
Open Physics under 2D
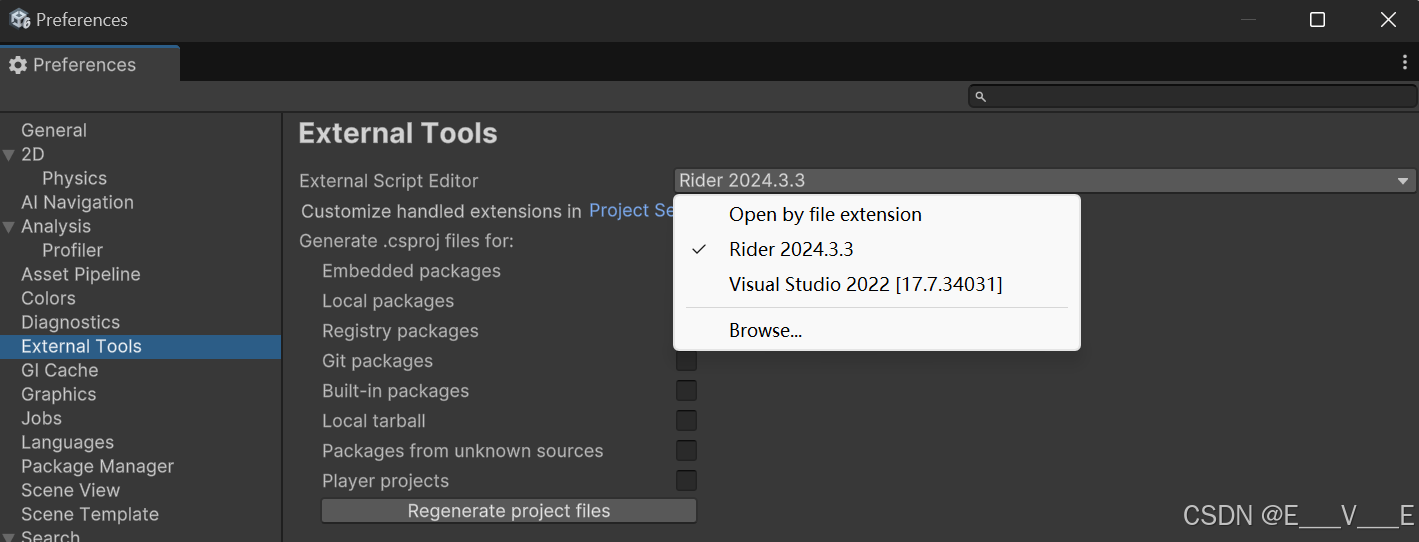tap(74, 179)
